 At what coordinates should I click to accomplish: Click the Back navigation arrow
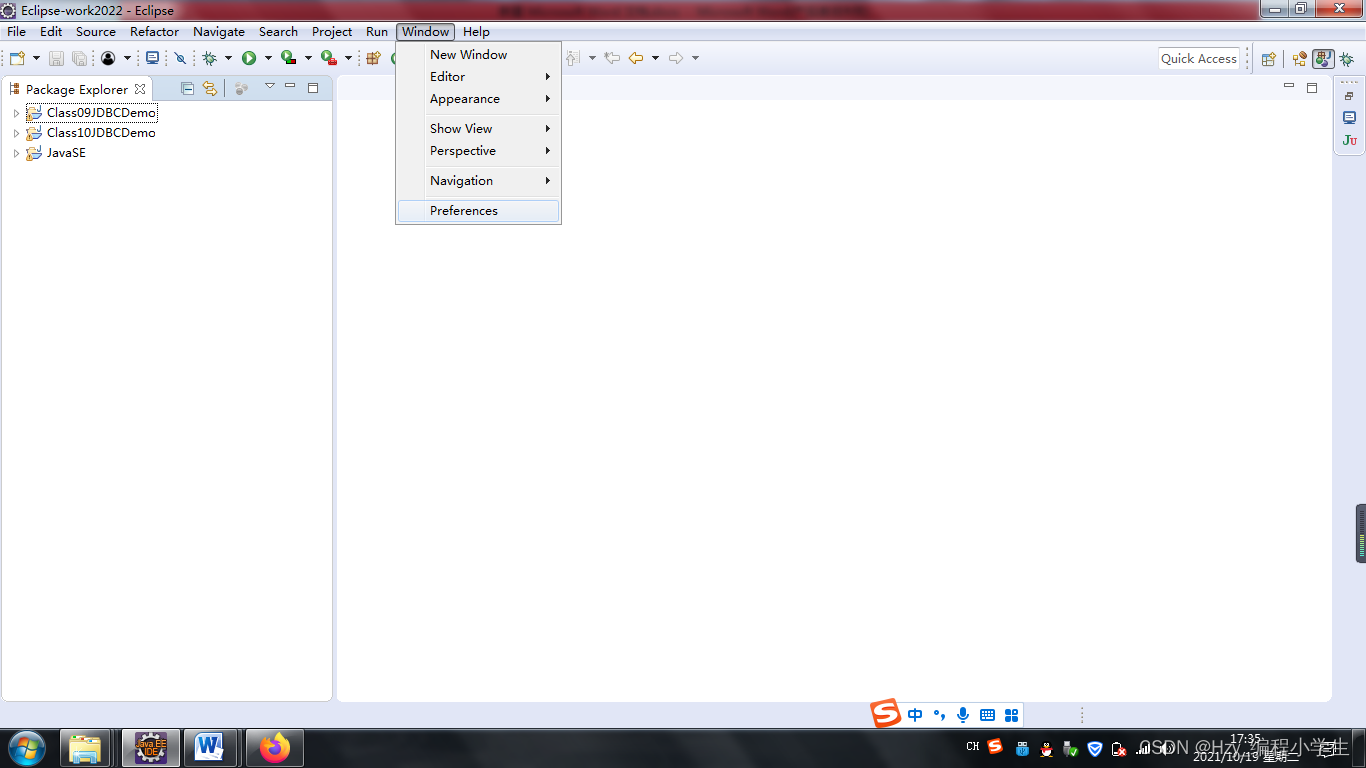point(636,58)
